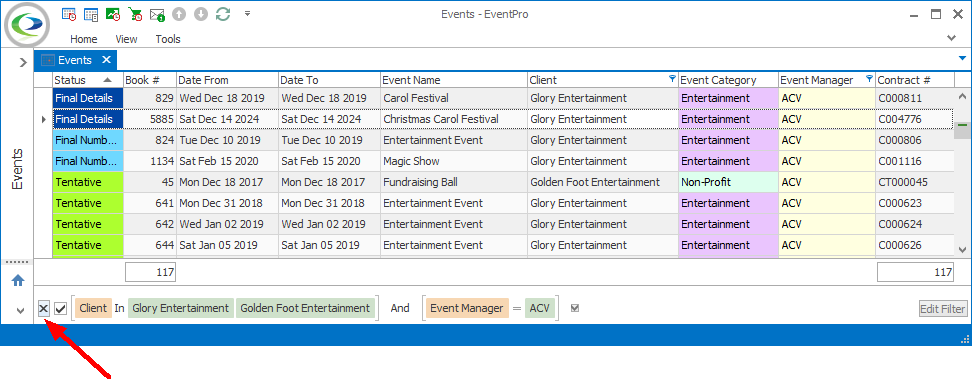Click book number 829 cell
Viewport: 972px width, 379px height.
[x=149, y=98]
